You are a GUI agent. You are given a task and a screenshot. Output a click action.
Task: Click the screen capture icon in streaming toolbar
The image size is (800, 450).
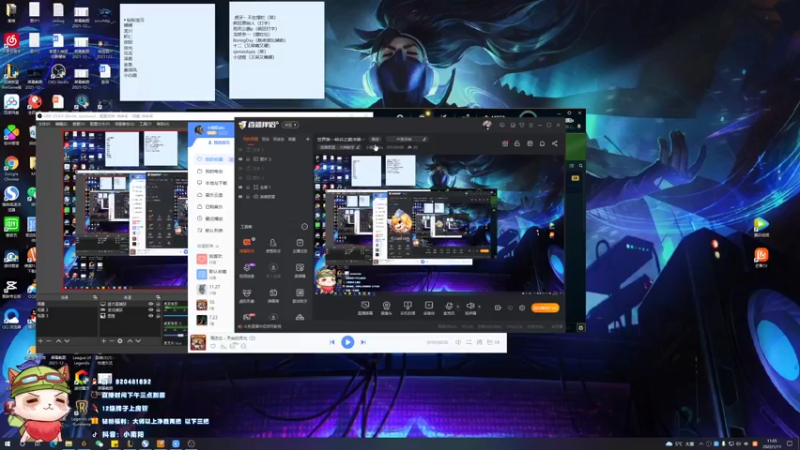365,306
